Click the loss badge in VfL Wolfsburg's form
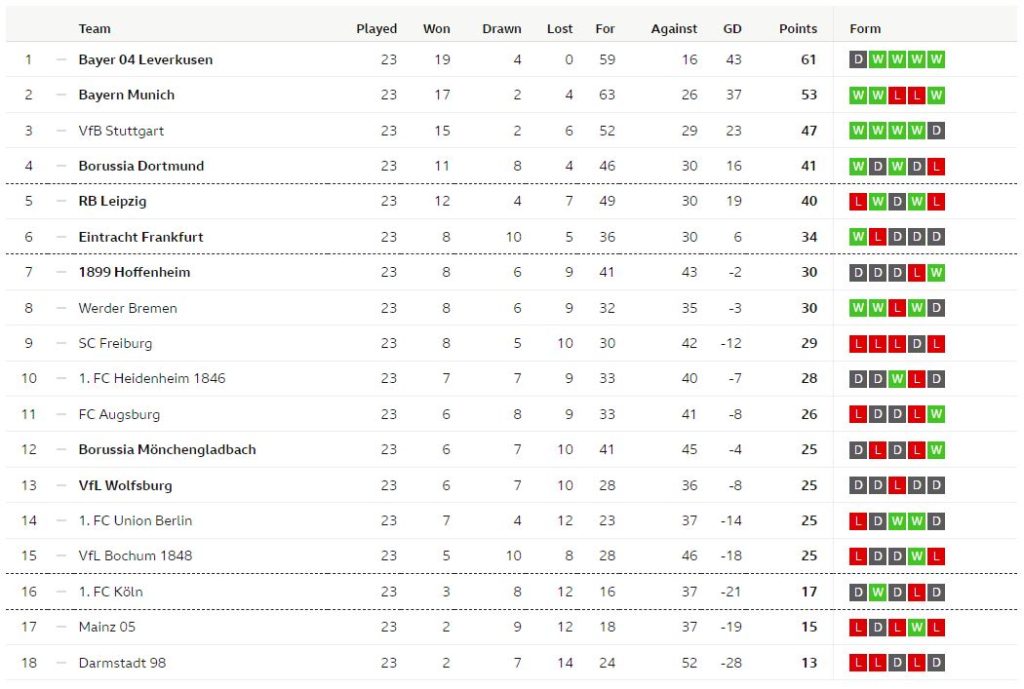Screen dimensions: 1024x689 (x=897, y=486)
